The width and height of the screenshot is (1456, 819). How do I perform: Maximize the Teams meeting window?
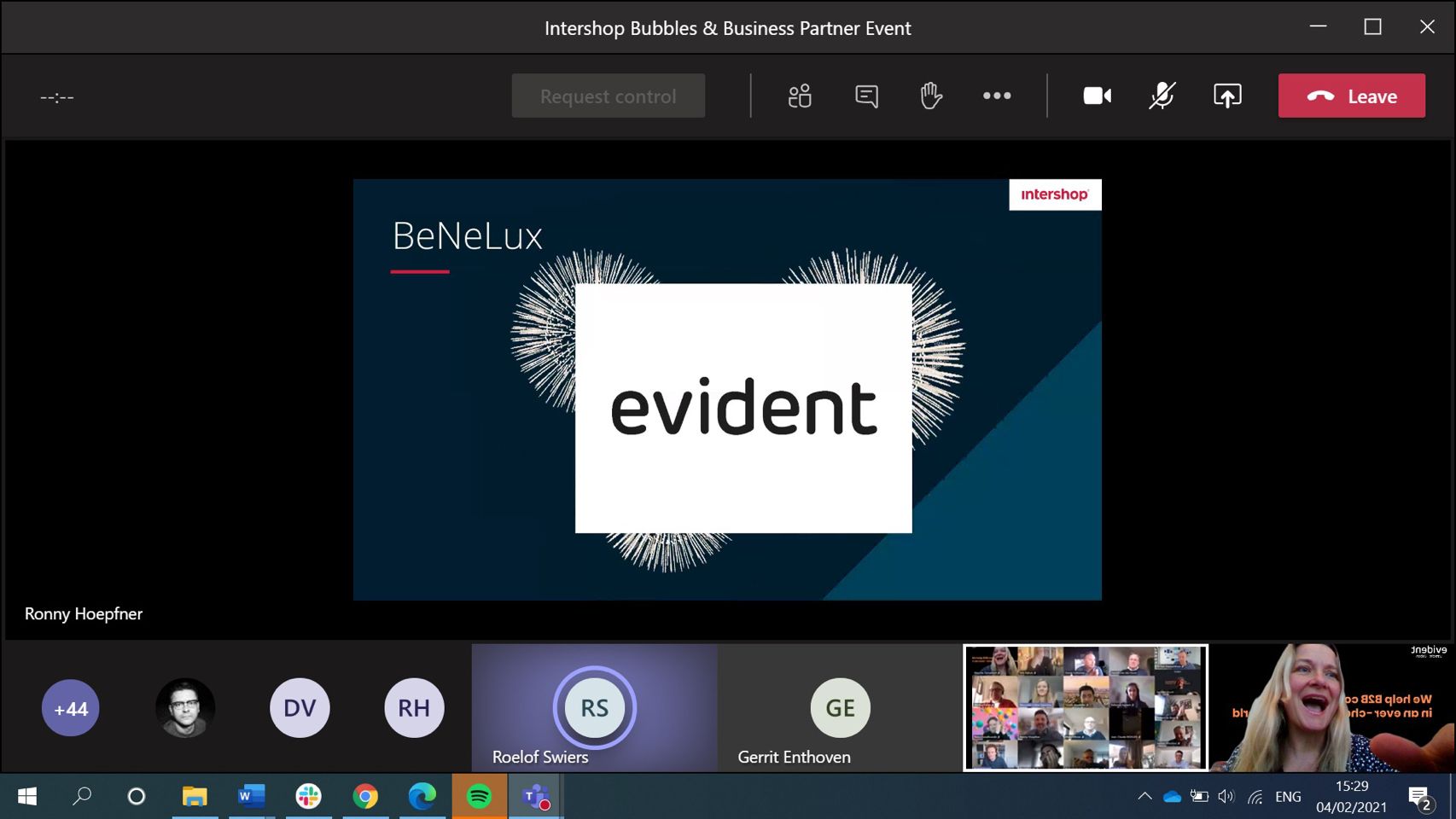tap(1373, 27)
